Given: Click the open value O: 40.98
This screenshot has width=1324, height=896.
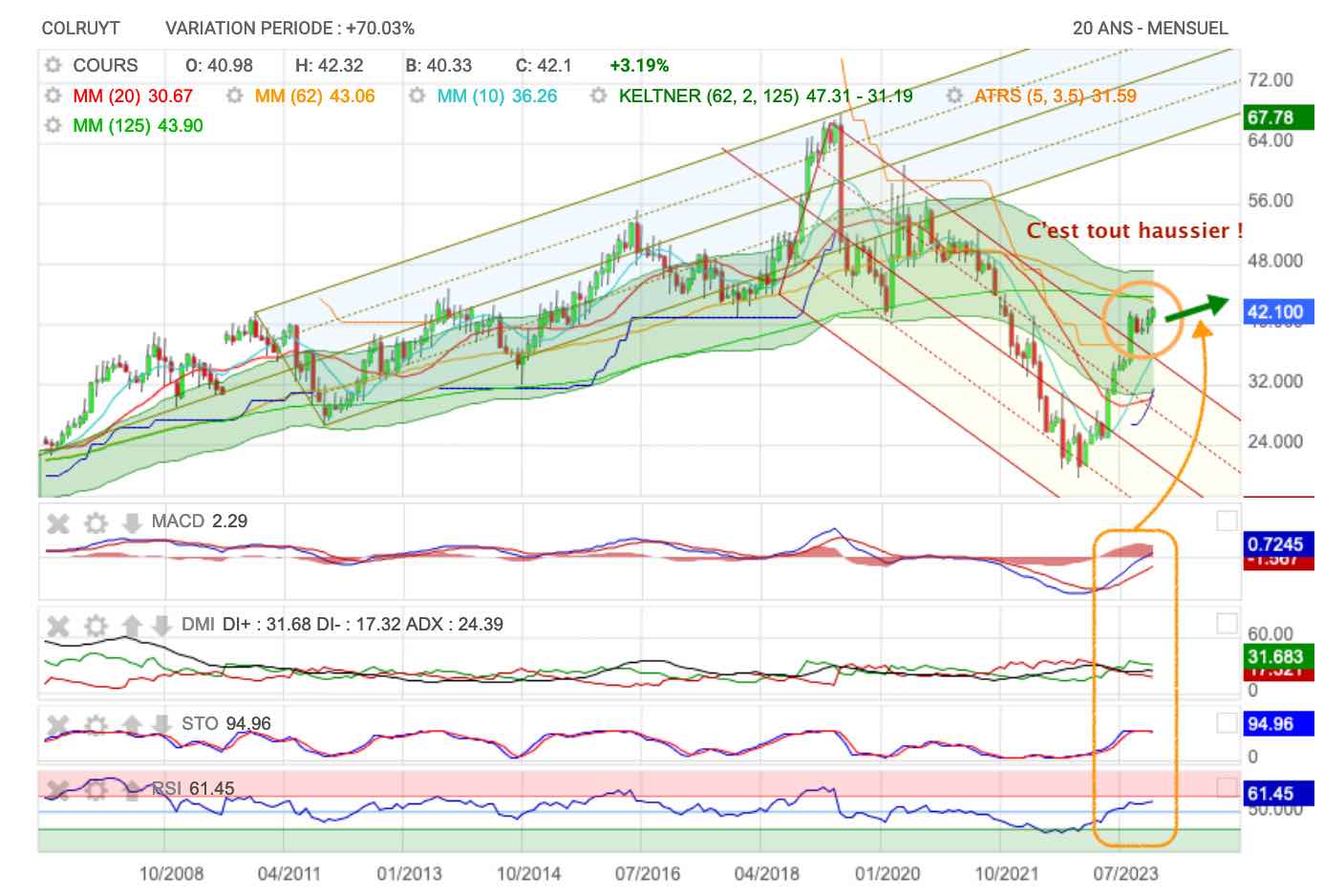Looking at the screenshot, I should point(219,66).
